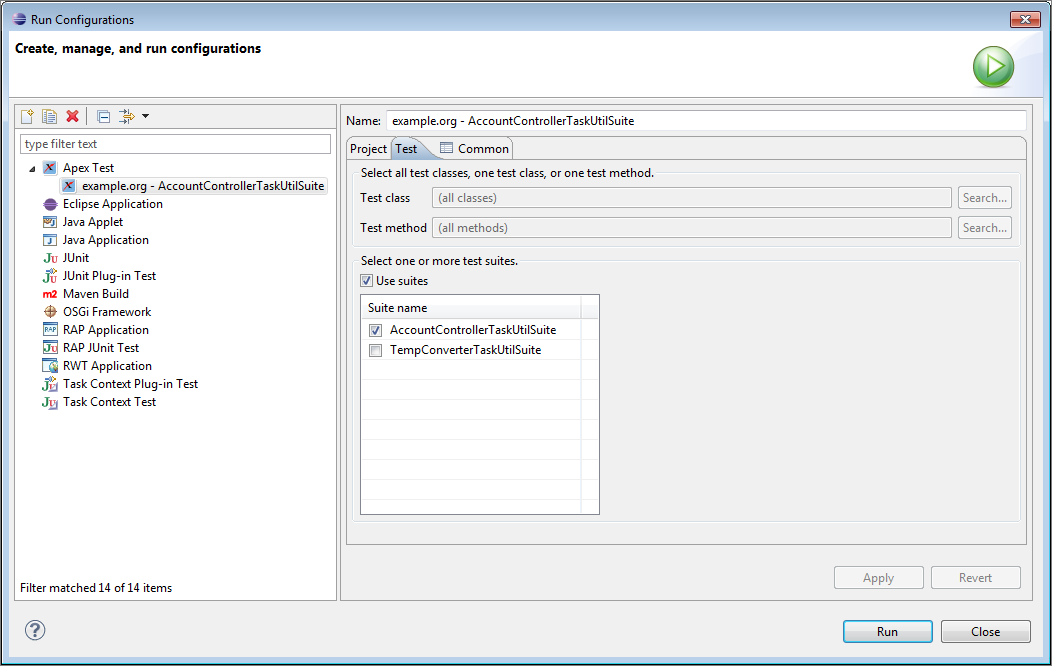
Task: Select the RWT Application label
Action: [x=107, y=366]
